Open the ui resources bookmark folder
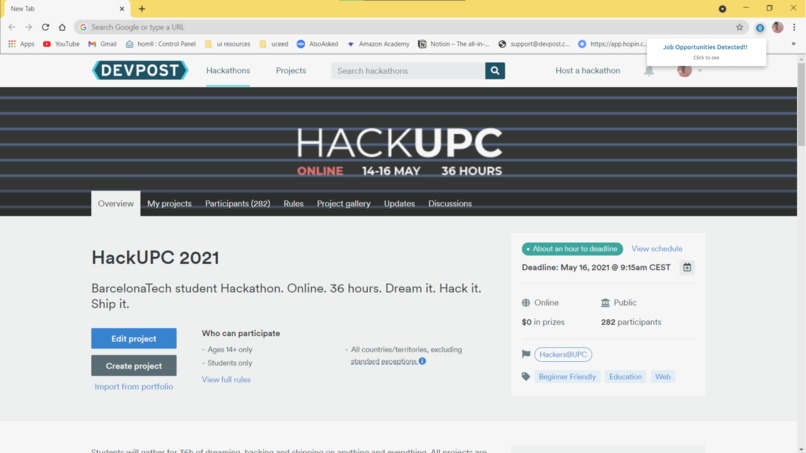 tap(227, 44)
